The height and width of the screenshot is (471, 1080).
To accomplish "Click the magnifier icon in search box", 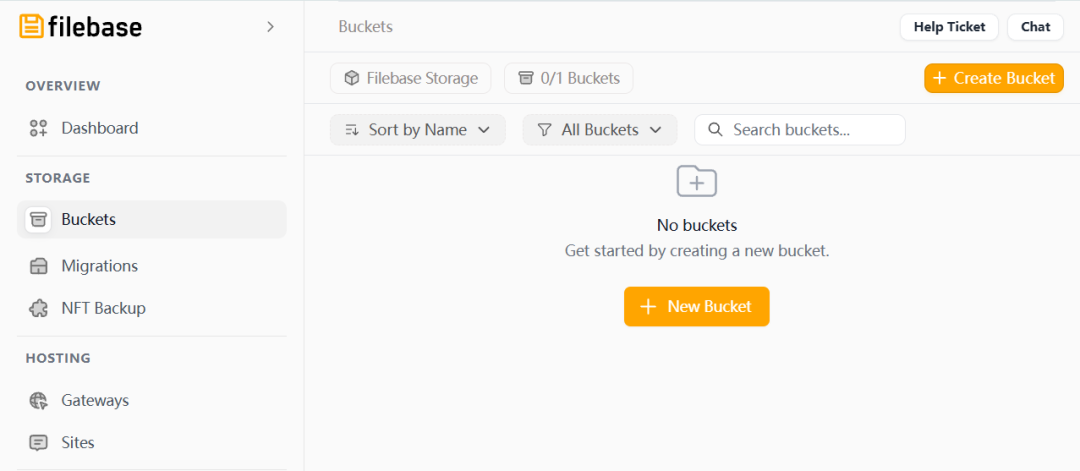I will pyautogui.click(x=716, y=129).
